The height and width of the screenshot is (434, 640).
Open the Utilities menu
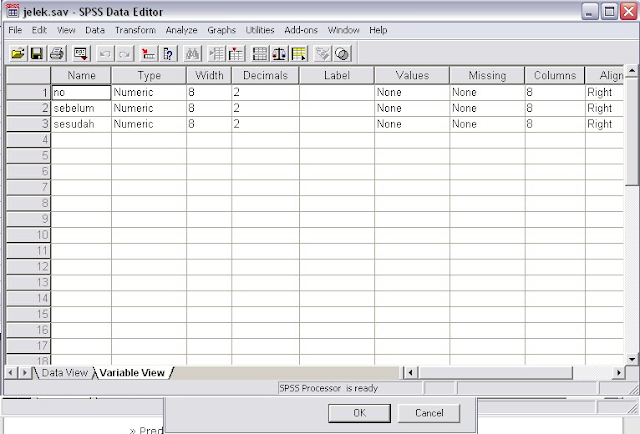(260, 30)
